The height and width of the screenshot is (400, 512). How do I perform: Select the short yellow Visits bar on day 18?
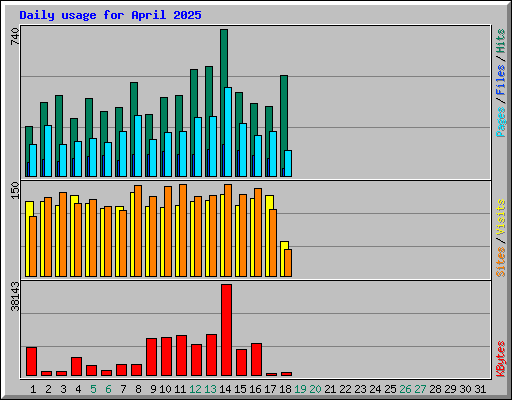283,259
